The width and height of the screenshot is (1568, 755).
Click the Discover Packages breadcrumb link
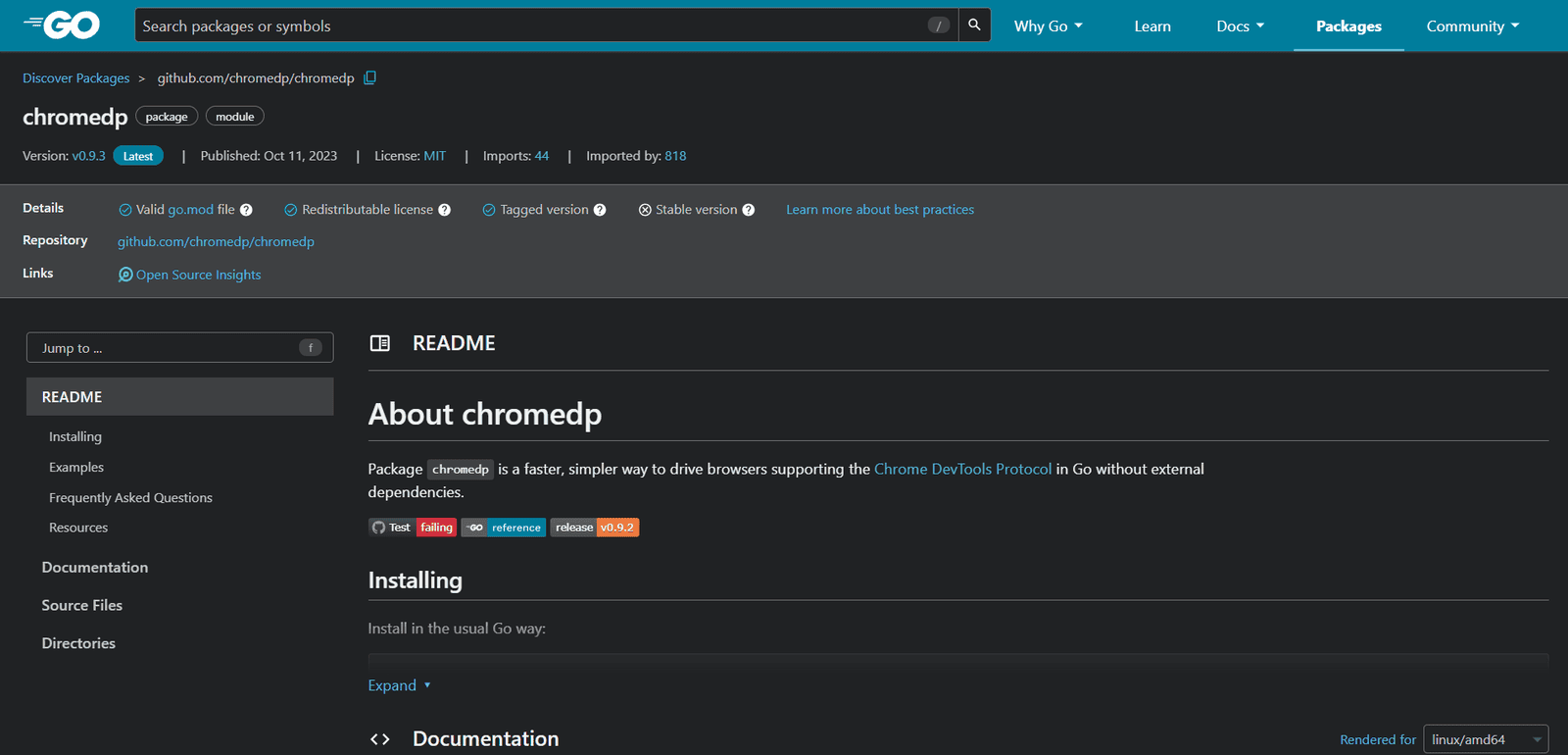coord(76,78)
